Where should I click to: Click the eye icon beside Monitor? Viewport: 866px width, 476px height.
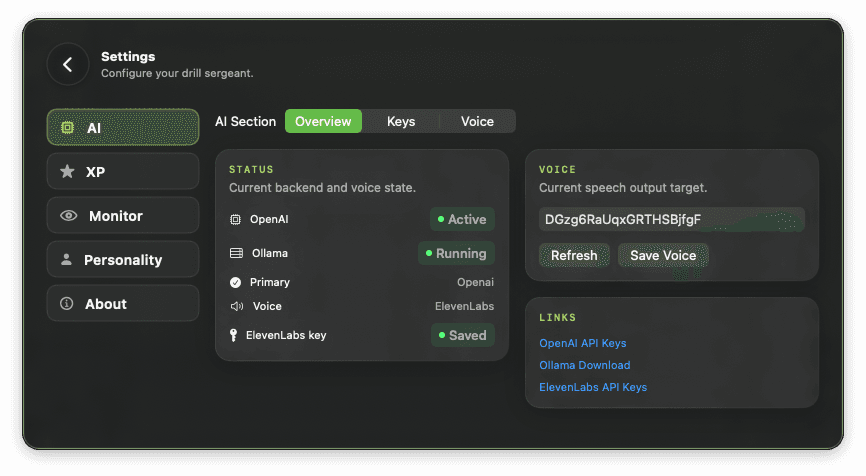[x=68, y=215]
